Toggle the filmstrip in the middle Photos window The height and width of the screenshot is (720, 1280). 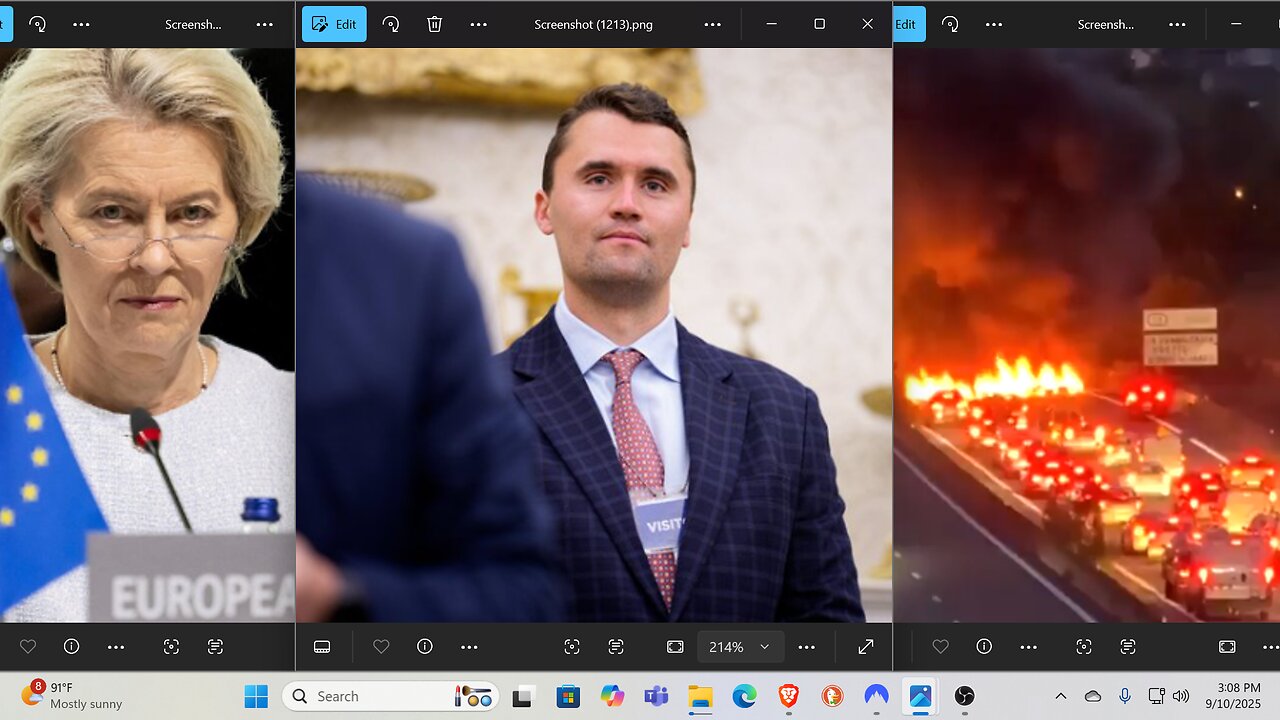point(322,647)
